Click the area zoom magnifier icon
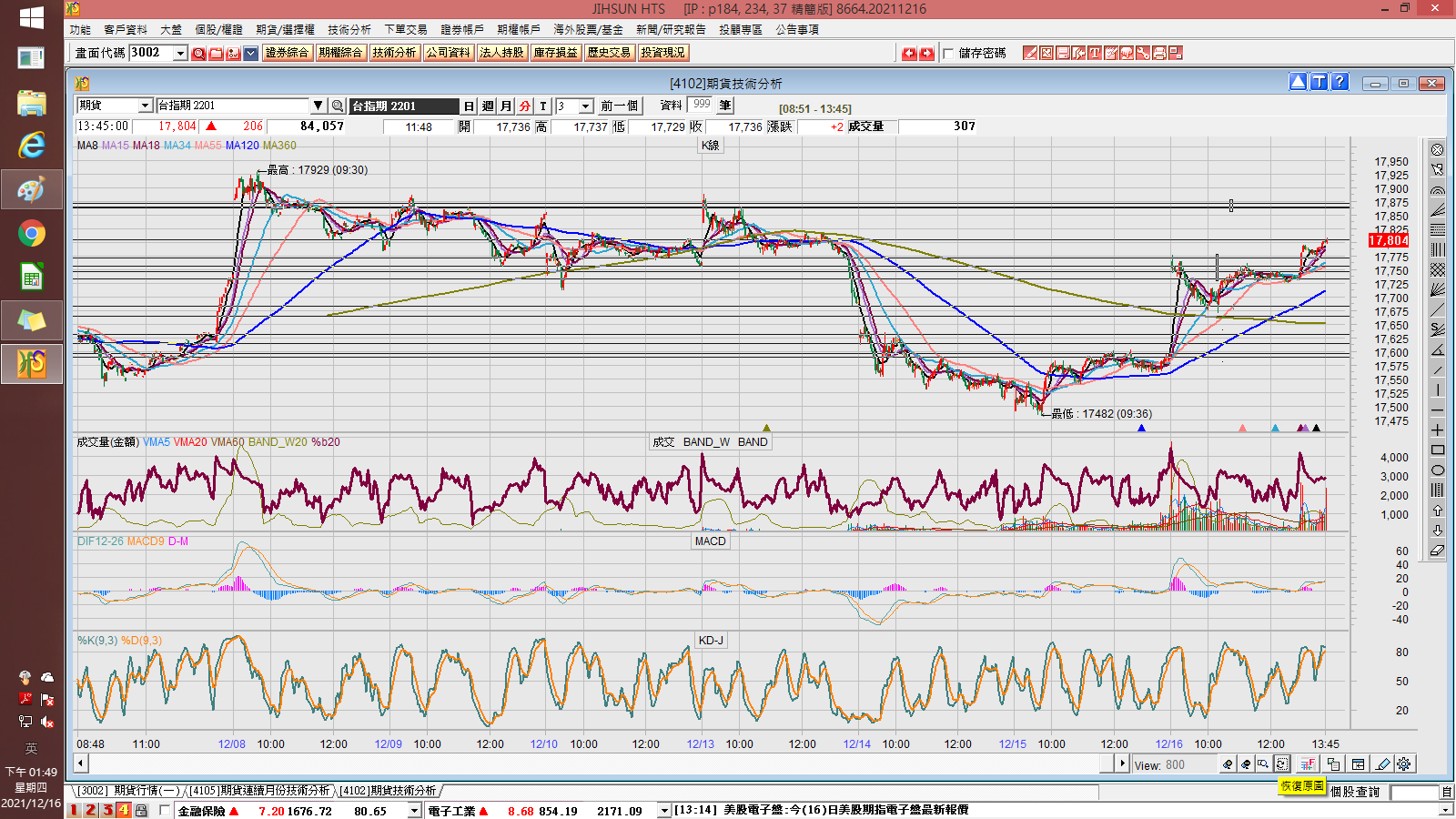This screenshot has height=819, width=1456. pyautogui.click(x=1264, y=764)
